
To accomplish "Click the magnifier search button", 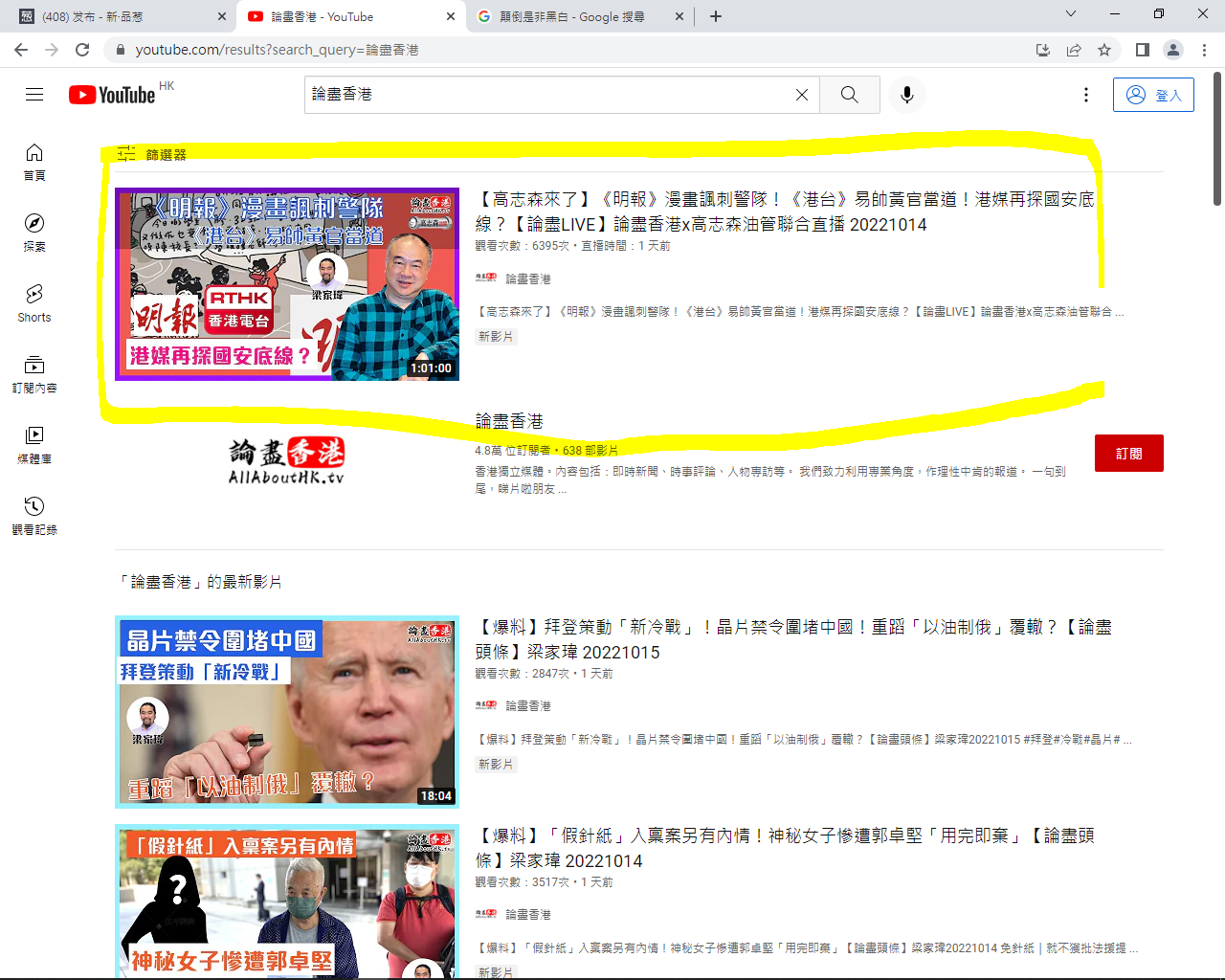I will [850, 95].
